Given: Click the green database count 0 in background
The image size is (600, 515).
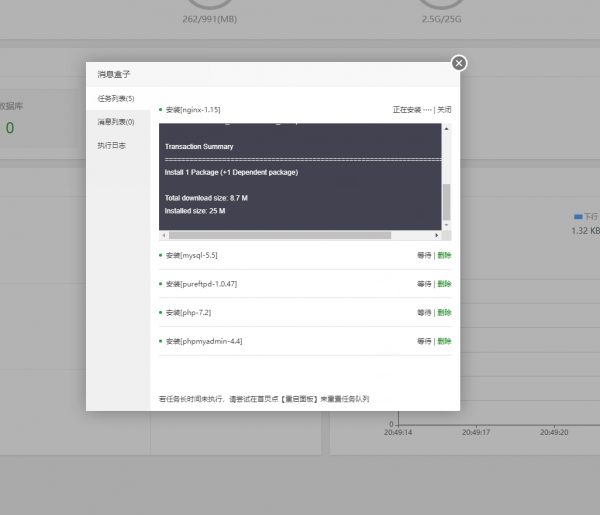Looking at the screenshot, I should pyautogui.click(x=10, y=128).
